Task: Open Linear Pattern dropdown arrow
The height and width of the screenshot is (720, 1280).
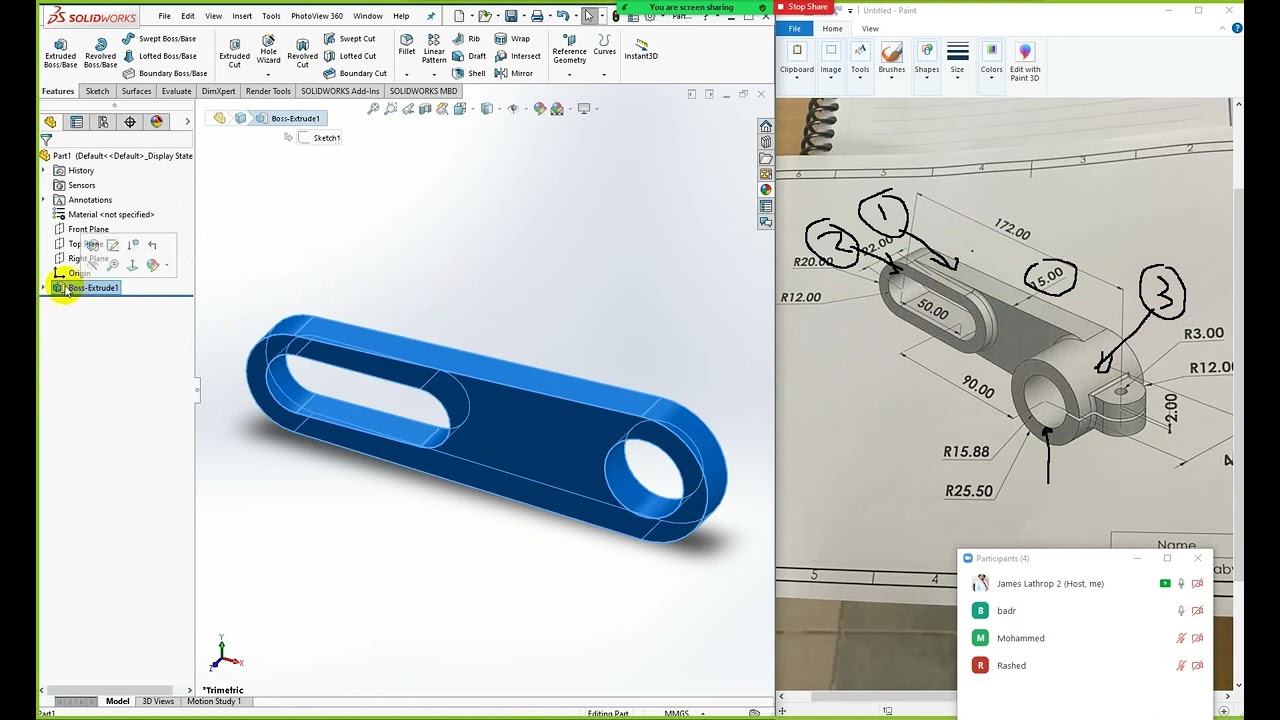Action: [434, 74]
